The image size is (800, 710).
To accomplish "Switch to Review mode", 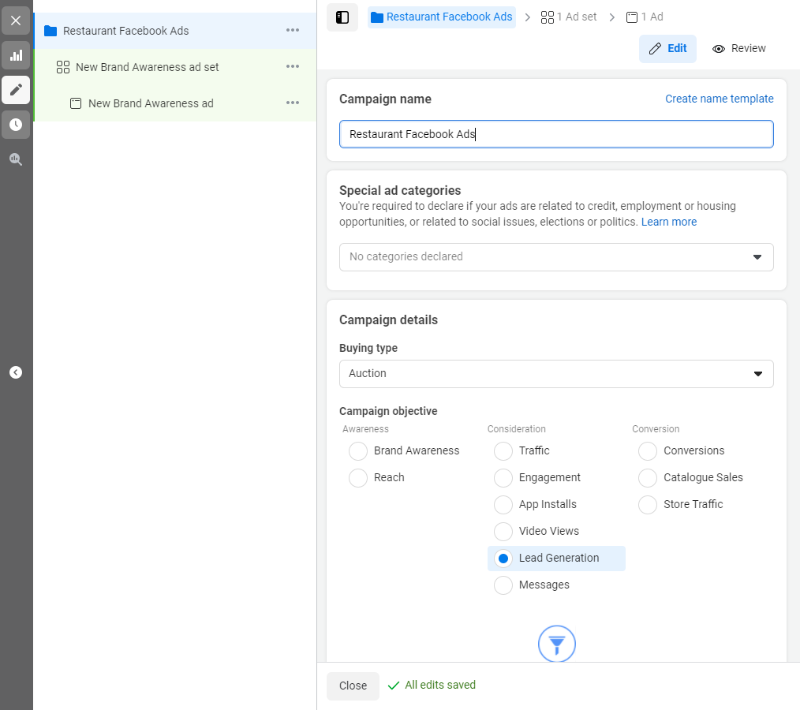I will click(x=739, y=48).
